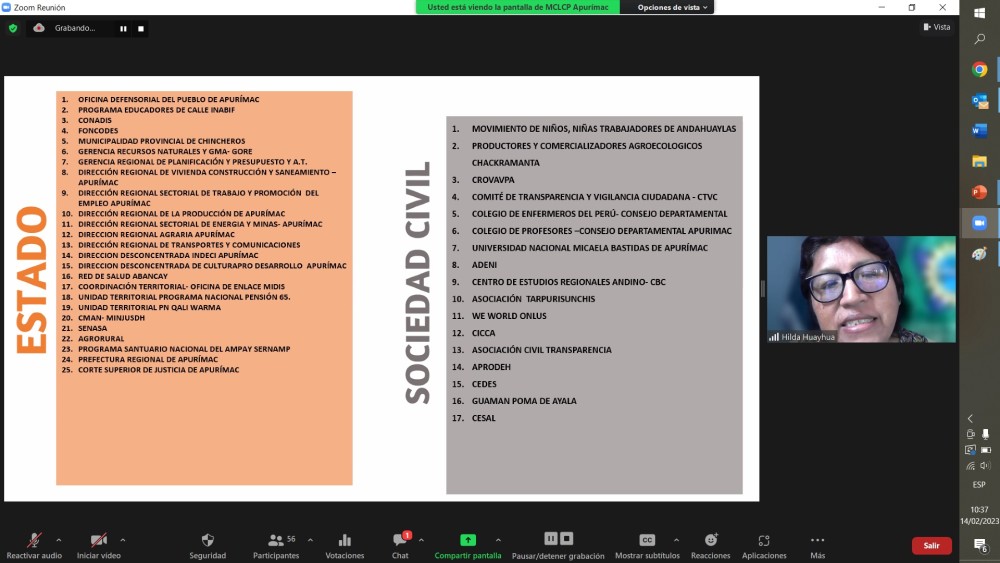Open Votaciones polls icon
1000x563 pixels.
coord(345,540)
